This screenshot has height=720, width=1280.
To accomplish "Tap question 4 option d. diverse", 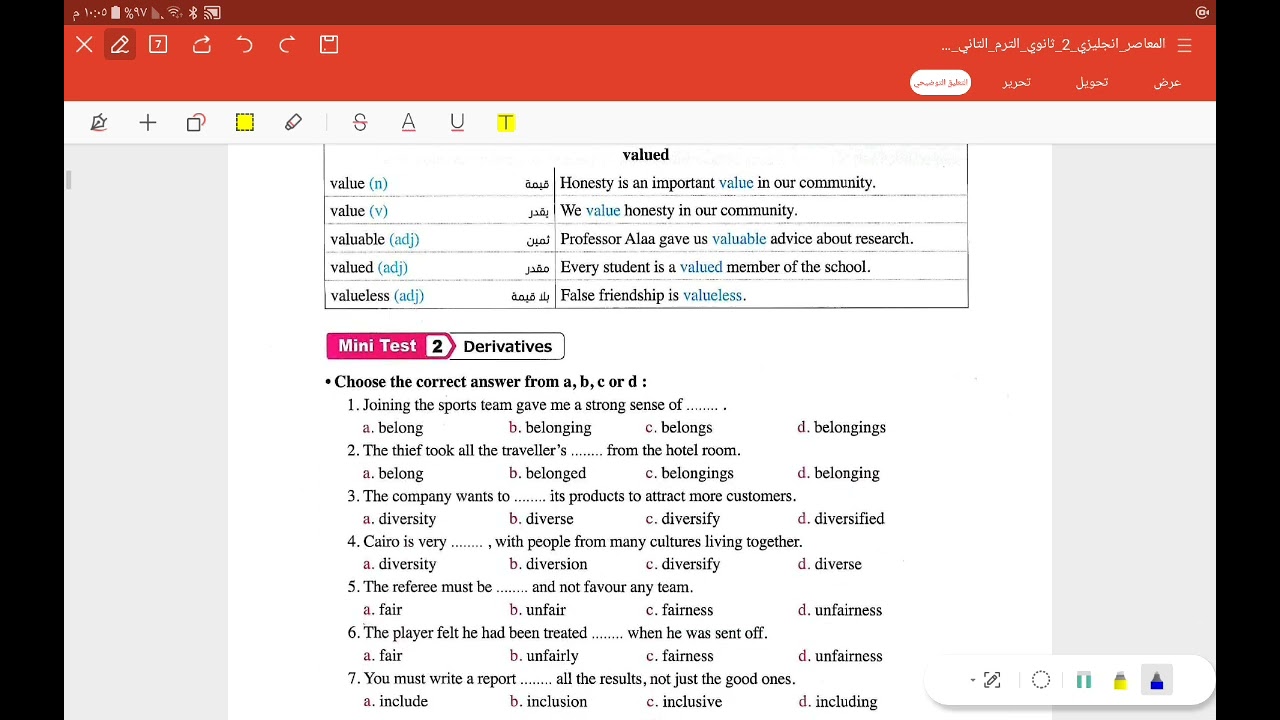I will (x=829, y=564).
